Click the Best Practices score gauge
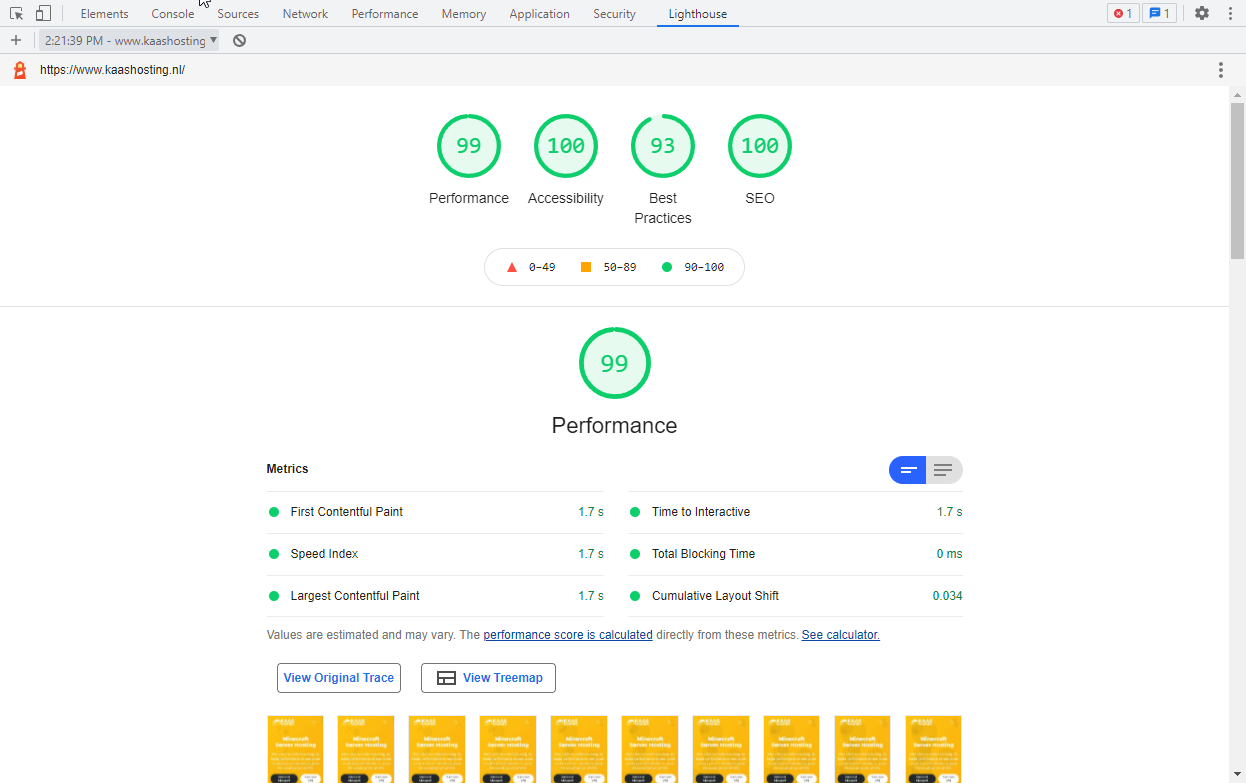Screen dimensions: 1246x783 pyautogui.click(x=662, y=146)
